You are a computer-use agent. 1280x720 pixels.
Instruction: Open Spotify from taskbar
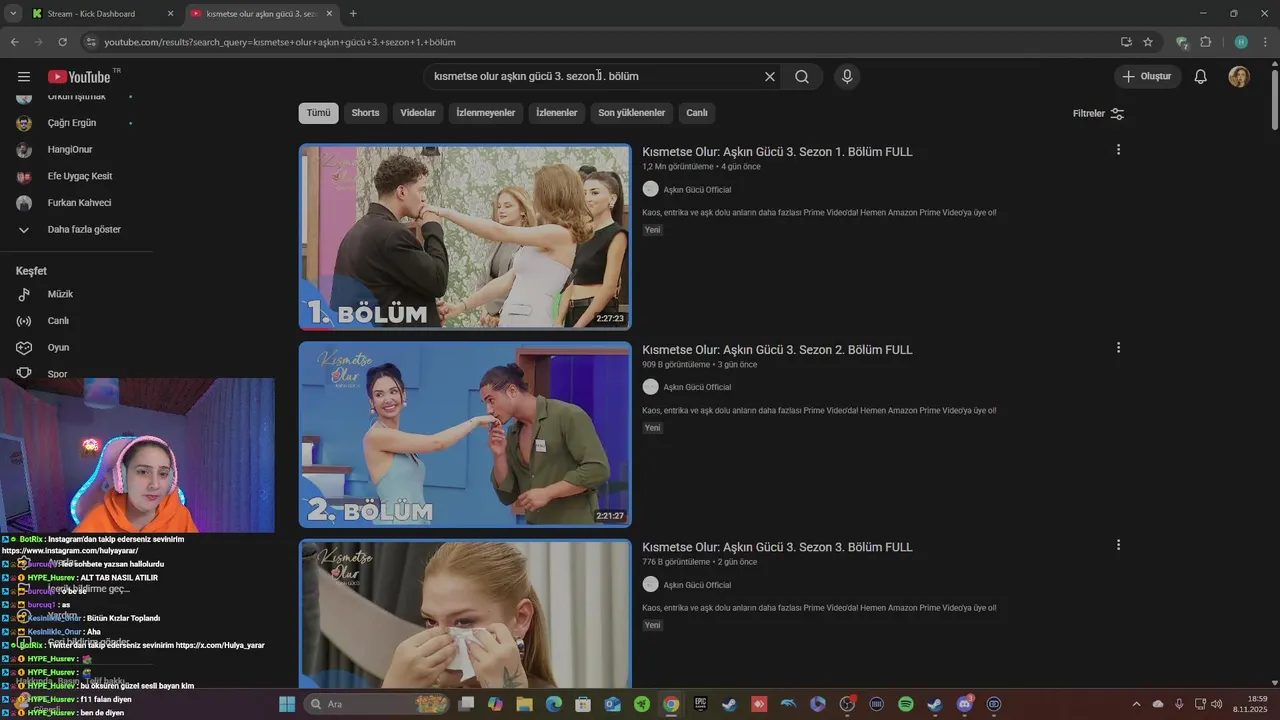point(906,704)
